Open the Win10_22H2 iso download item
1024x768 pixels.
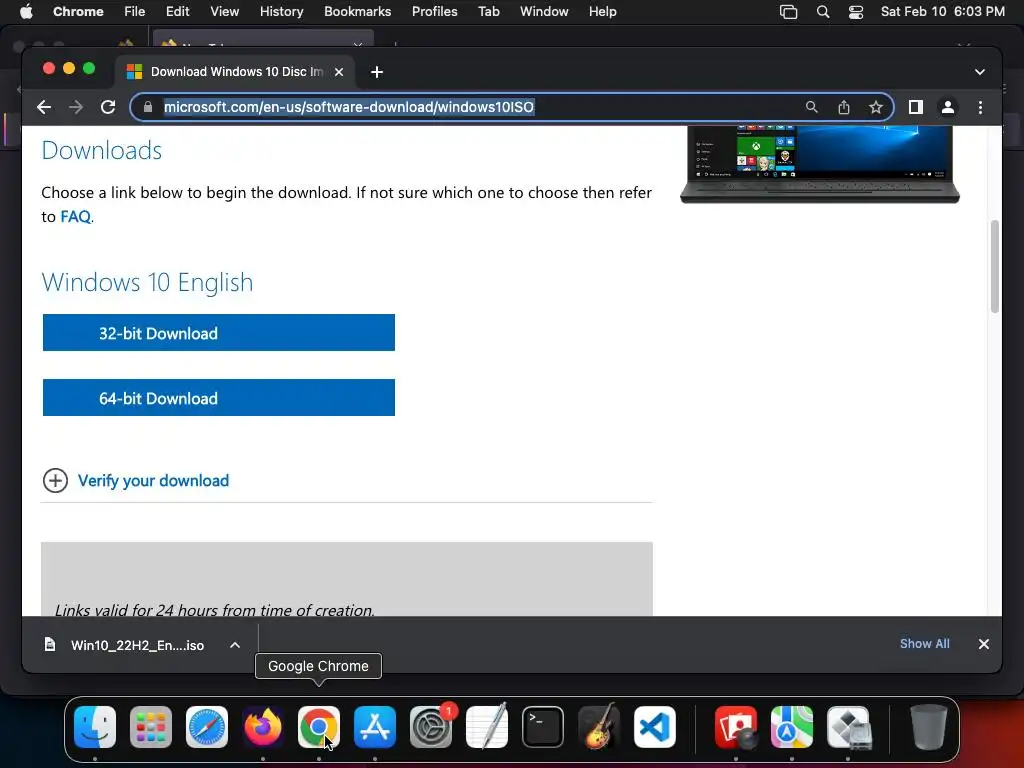[125, 645]
